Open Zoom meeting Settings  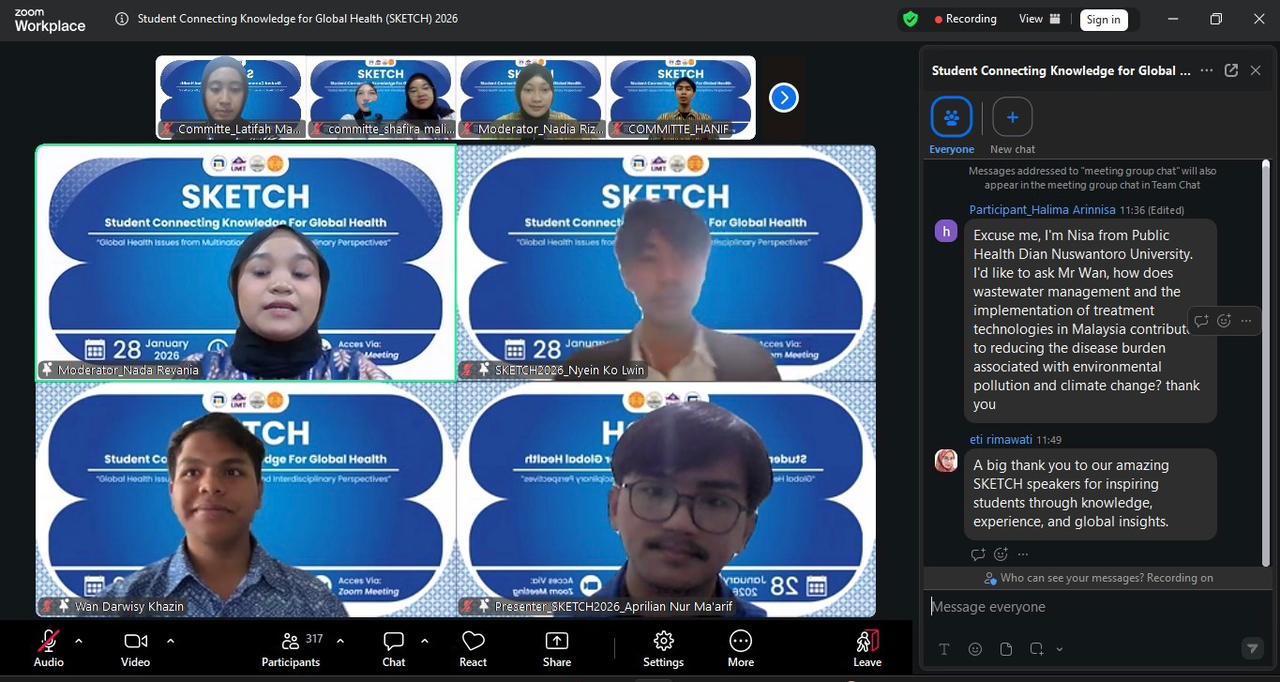[x=662, y=648]
